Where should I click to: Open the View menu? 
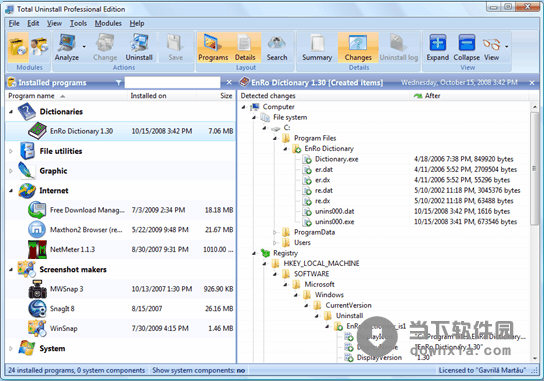(54, 23)
